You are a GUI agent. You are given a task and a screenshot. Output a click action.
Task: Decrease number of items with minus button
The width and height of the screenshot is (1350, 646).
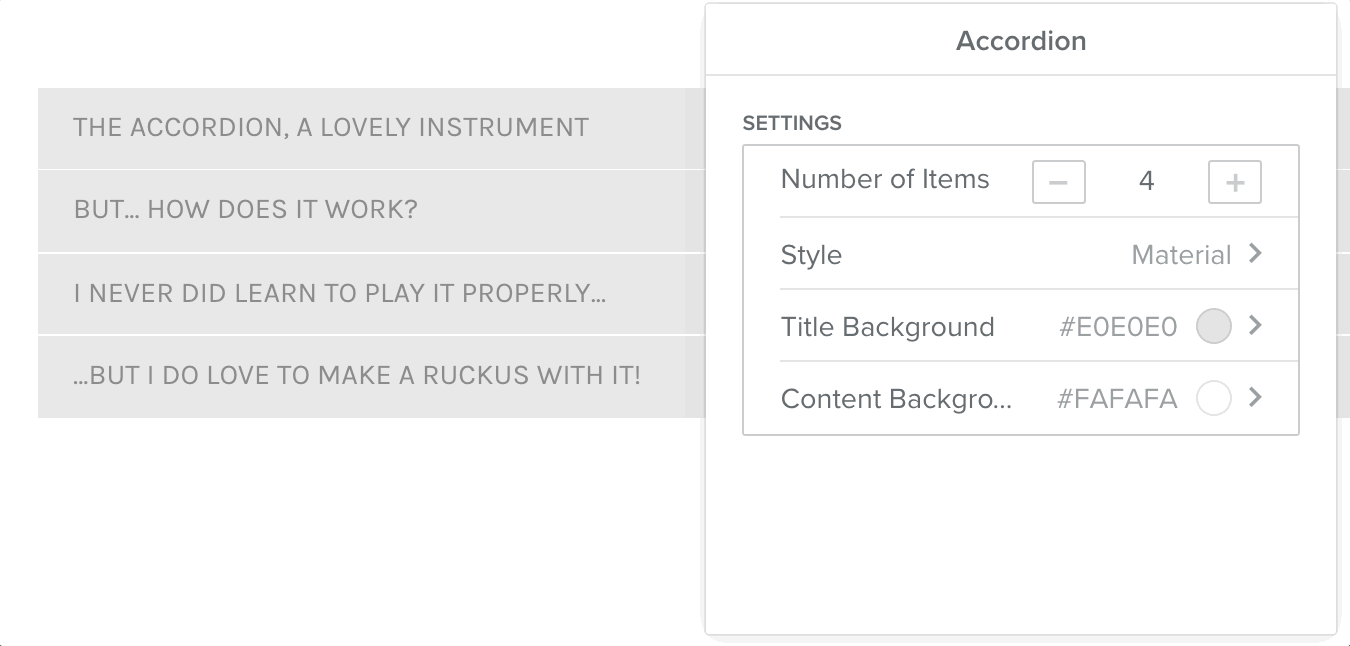pyautogui.click(x=1058, y=182)
